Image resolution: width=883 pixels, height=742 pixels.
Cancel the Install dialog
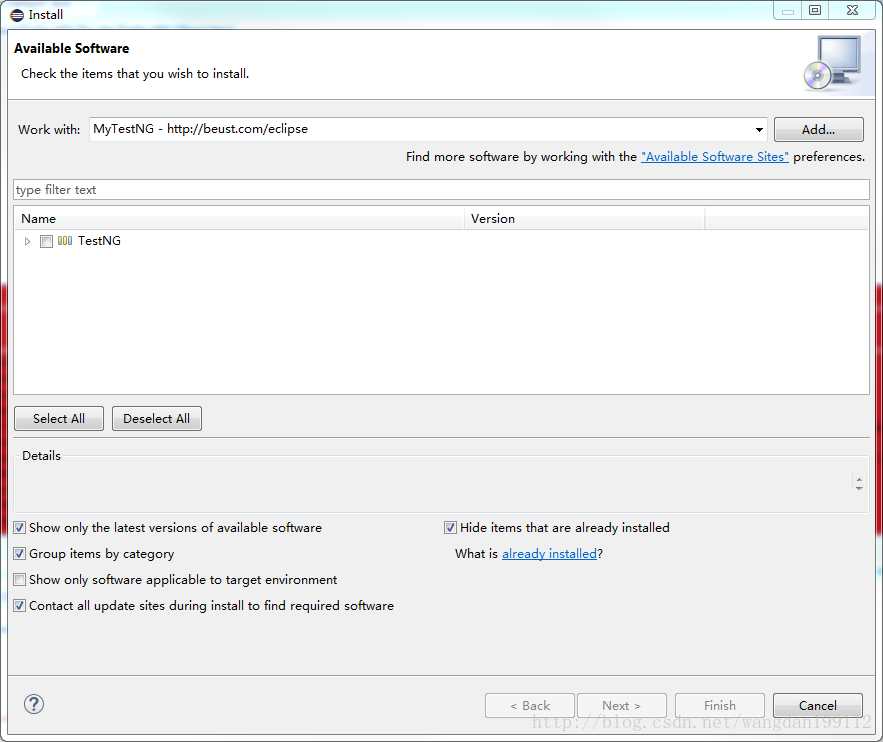[x=818, y=705]
